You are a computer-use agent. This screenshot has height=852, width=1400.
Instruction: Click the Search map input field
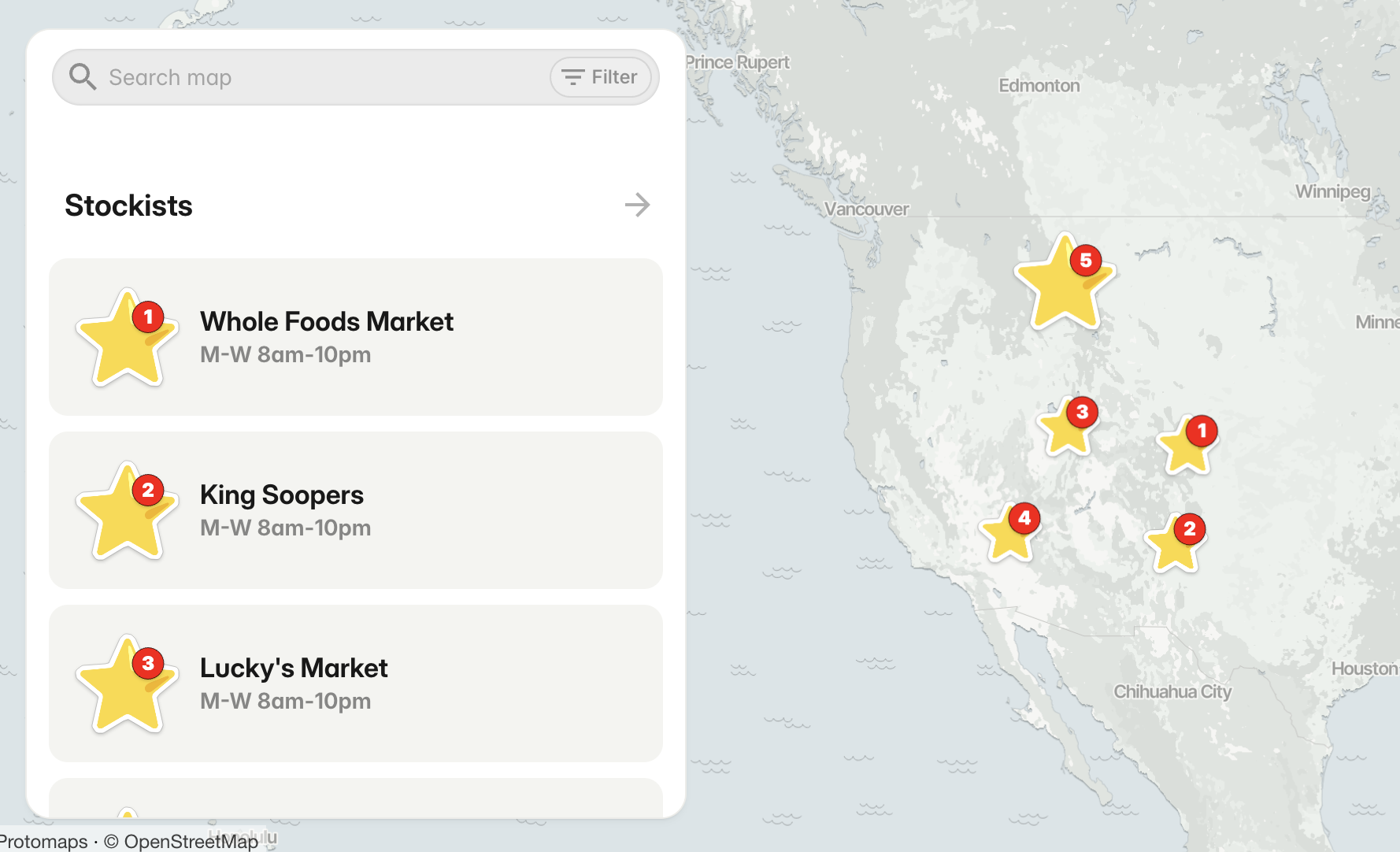[x=315, y=76]
